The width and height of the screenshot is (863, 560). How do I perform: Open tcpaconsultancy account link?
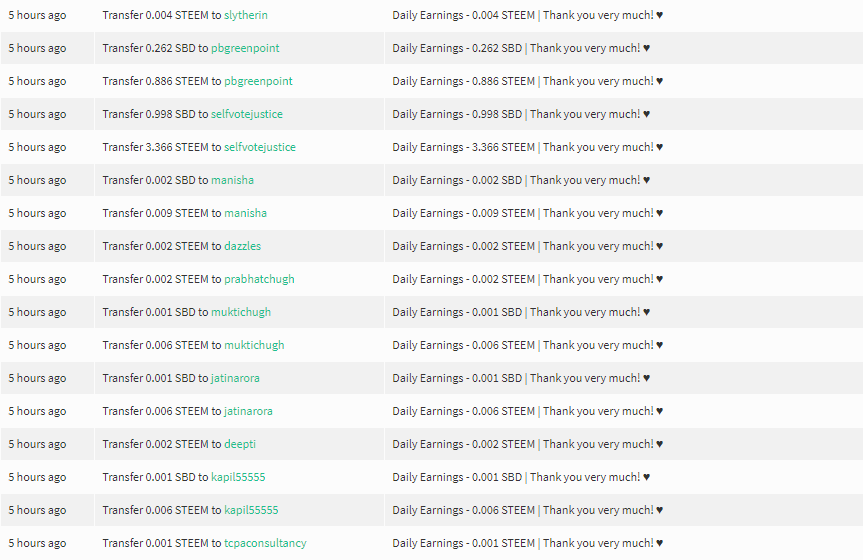tap(265, 543)
